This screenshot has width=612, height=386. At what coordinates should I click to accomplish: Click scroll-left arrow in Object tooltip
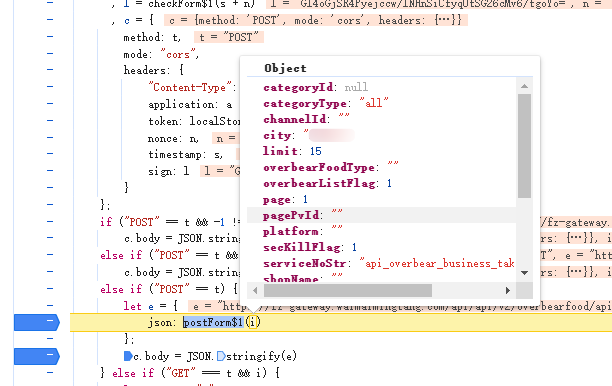[x=255, y=290]
